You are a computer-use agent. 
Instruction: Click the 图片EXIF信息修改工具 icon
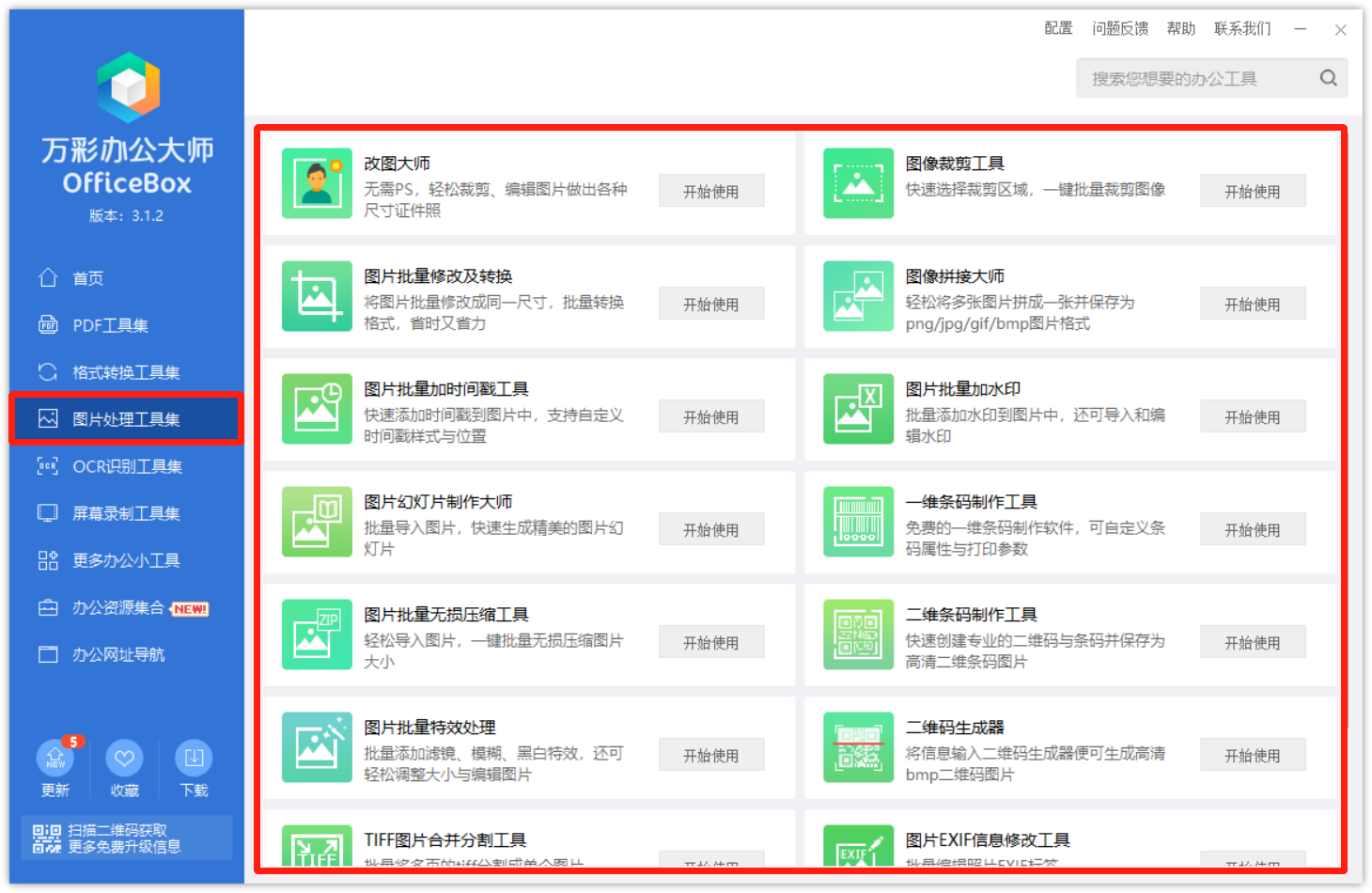coord(858,846)
